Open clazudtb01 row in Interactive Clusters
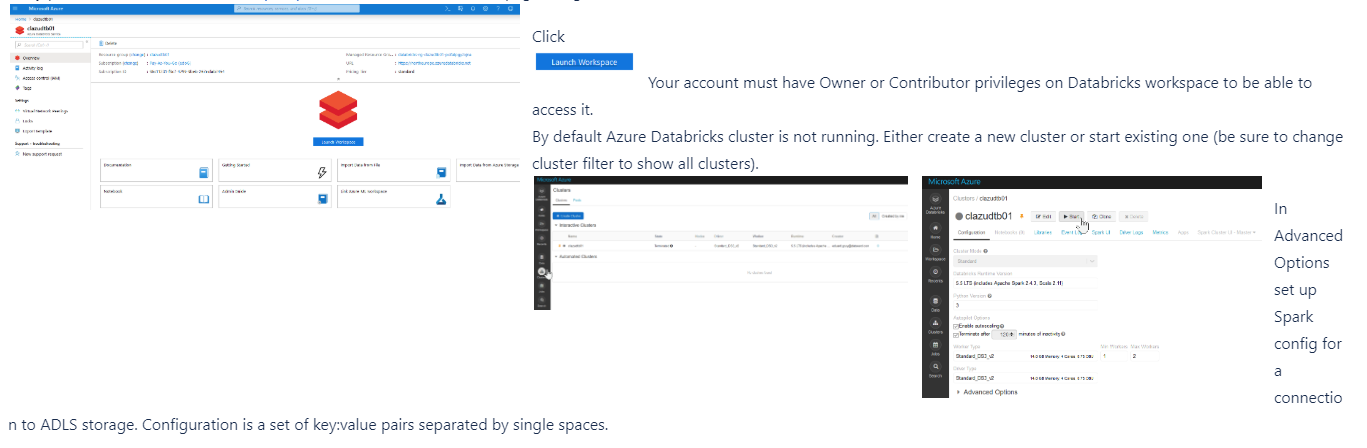 point(730,246)
